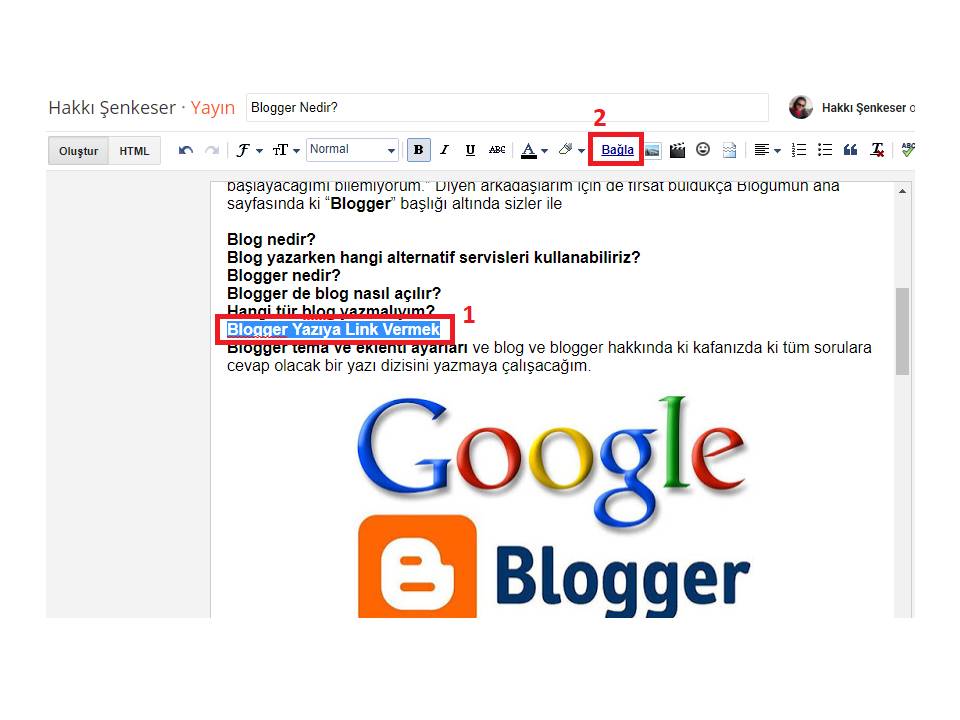Open the emoji smiley picker
This screenshot has height=720, width=960.
703,149
